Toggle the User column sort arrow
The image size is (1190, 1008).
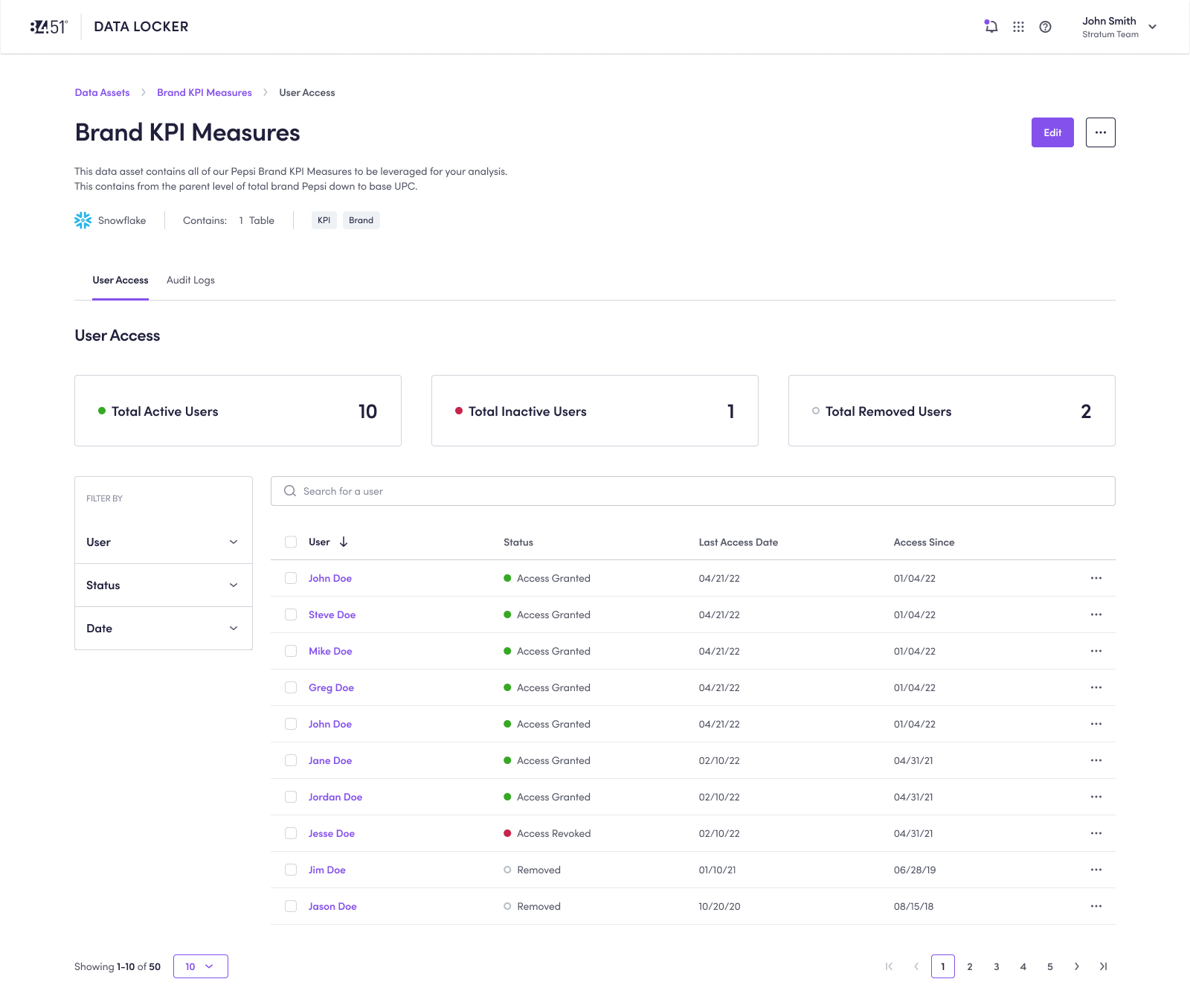coord(344,542)
